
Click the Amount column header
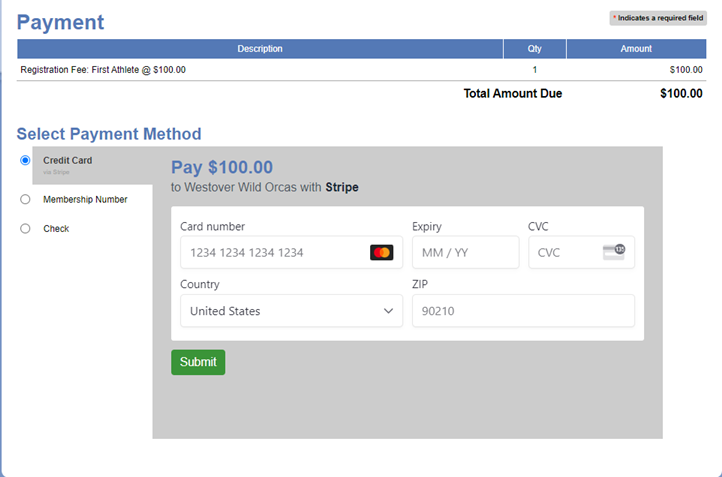coord(636,48)
